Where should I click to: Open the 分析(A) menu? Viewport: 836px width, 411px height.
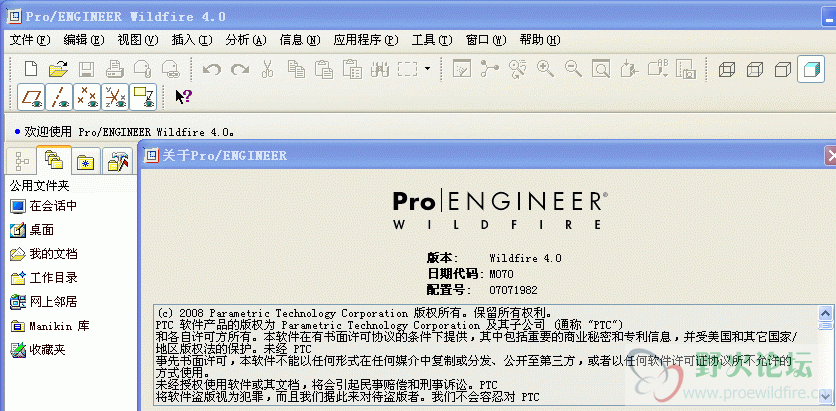pyautogui.click(x=246, y=40)
